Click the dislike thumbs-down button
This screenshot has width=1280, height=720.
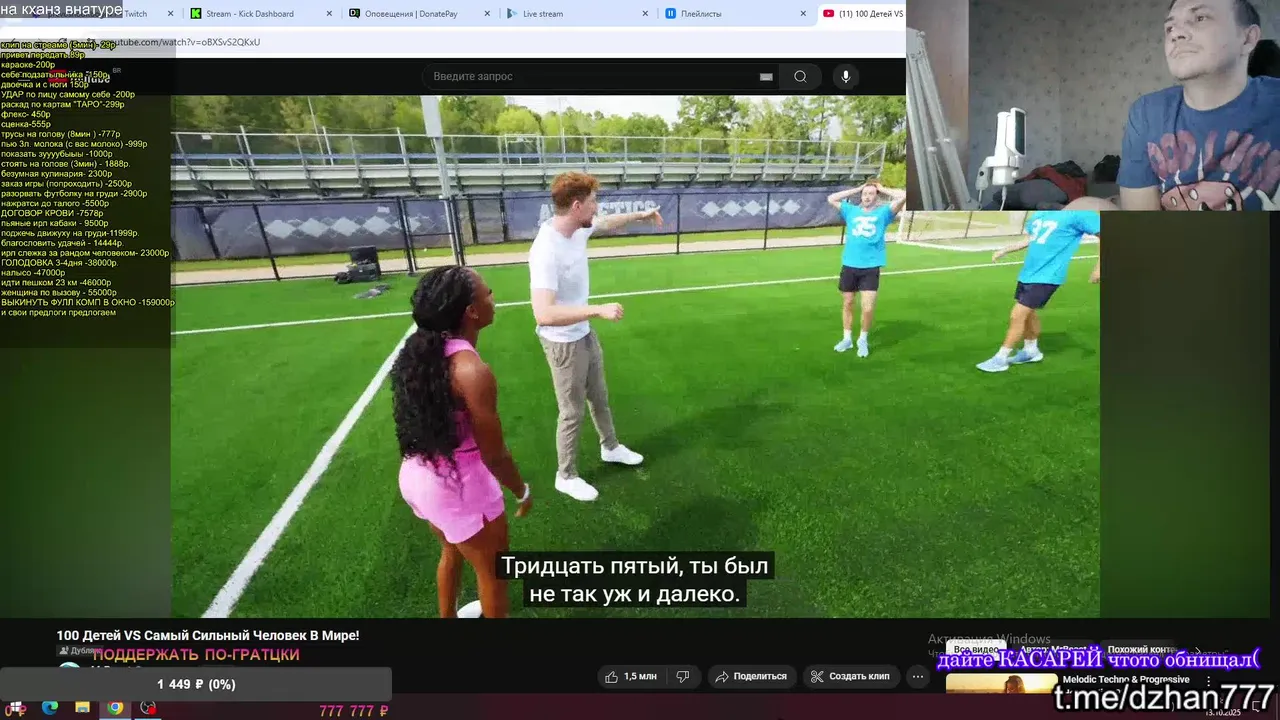[683, 676]
